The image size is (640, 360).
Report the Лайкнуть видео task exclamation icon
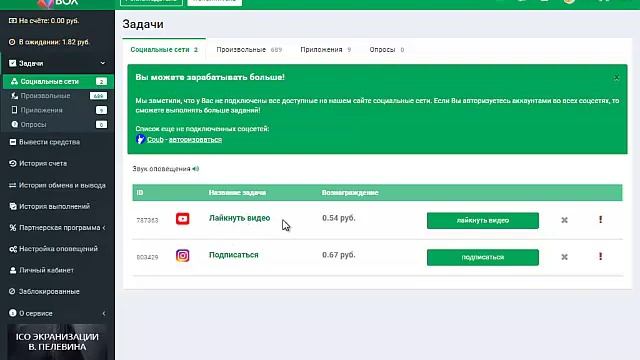click(x=600, y=220)
